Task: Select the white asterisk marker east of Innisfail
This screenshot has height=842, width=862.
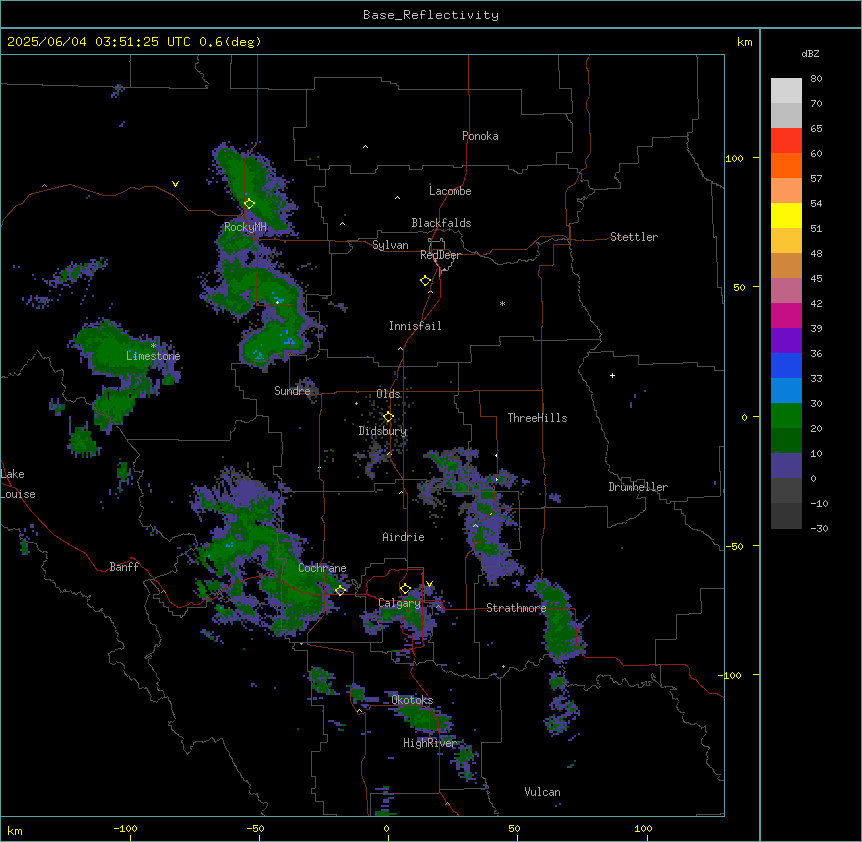Action: [x=502, y=303]
